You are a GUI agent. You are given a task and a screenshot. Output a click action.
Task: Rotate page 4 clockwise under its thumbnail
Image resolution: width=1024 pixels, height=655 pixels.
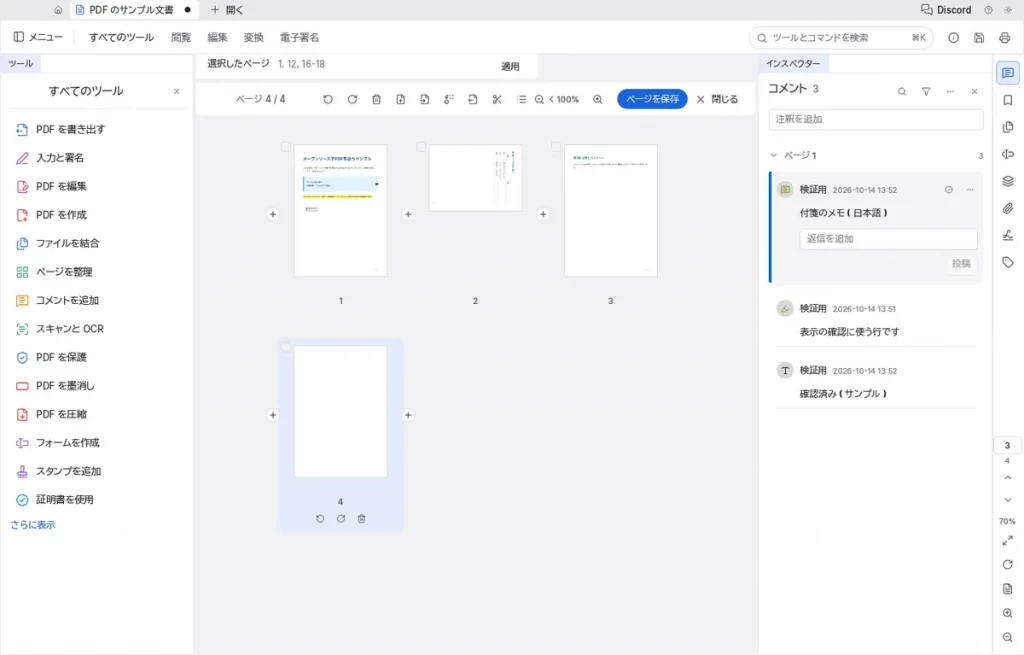[341, 519]
